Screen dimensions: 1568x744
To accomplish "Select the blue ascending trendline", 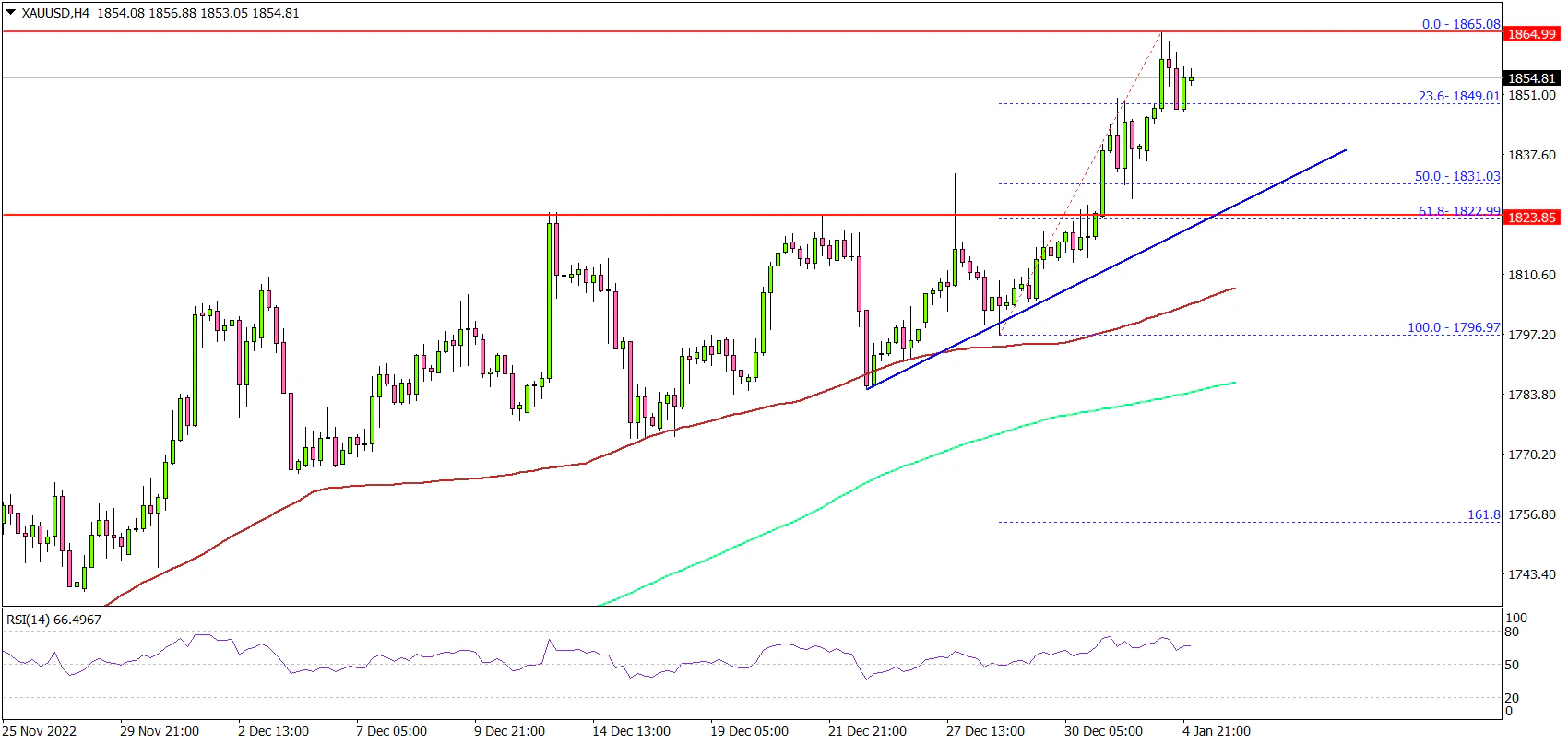I will pyautogui.click(x=1107, y=267).
